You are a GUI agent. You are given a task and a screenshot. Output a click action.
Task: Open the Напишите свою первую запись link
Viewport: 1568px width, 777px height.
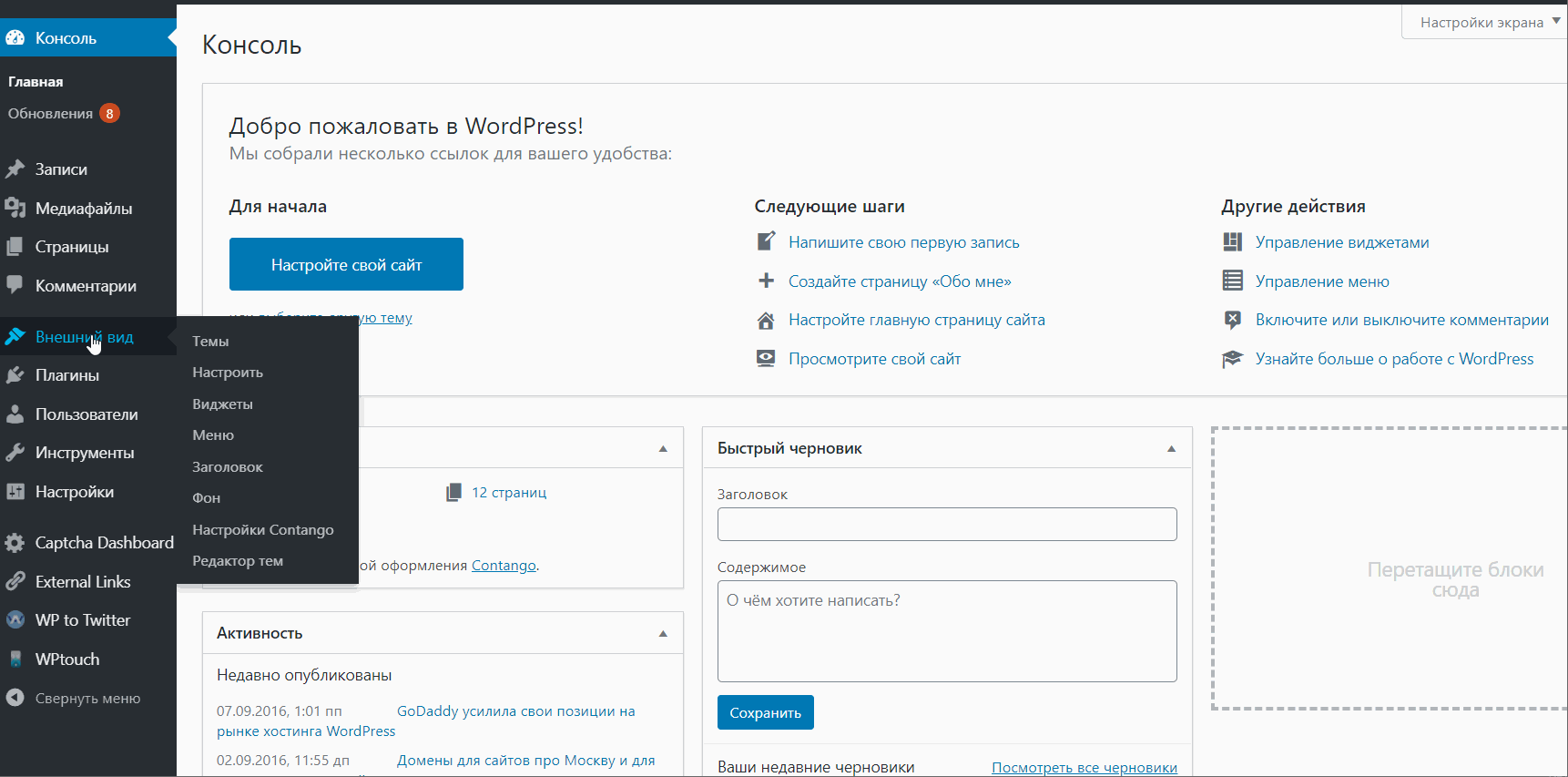coord(904,242)
